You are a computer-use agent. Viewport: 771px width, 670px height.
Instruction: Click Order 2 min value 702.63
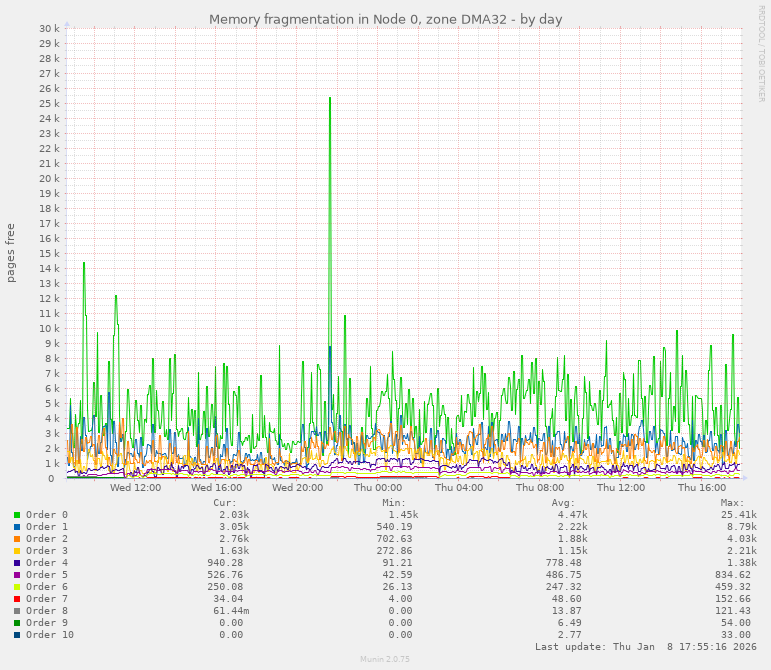[394, 539]
